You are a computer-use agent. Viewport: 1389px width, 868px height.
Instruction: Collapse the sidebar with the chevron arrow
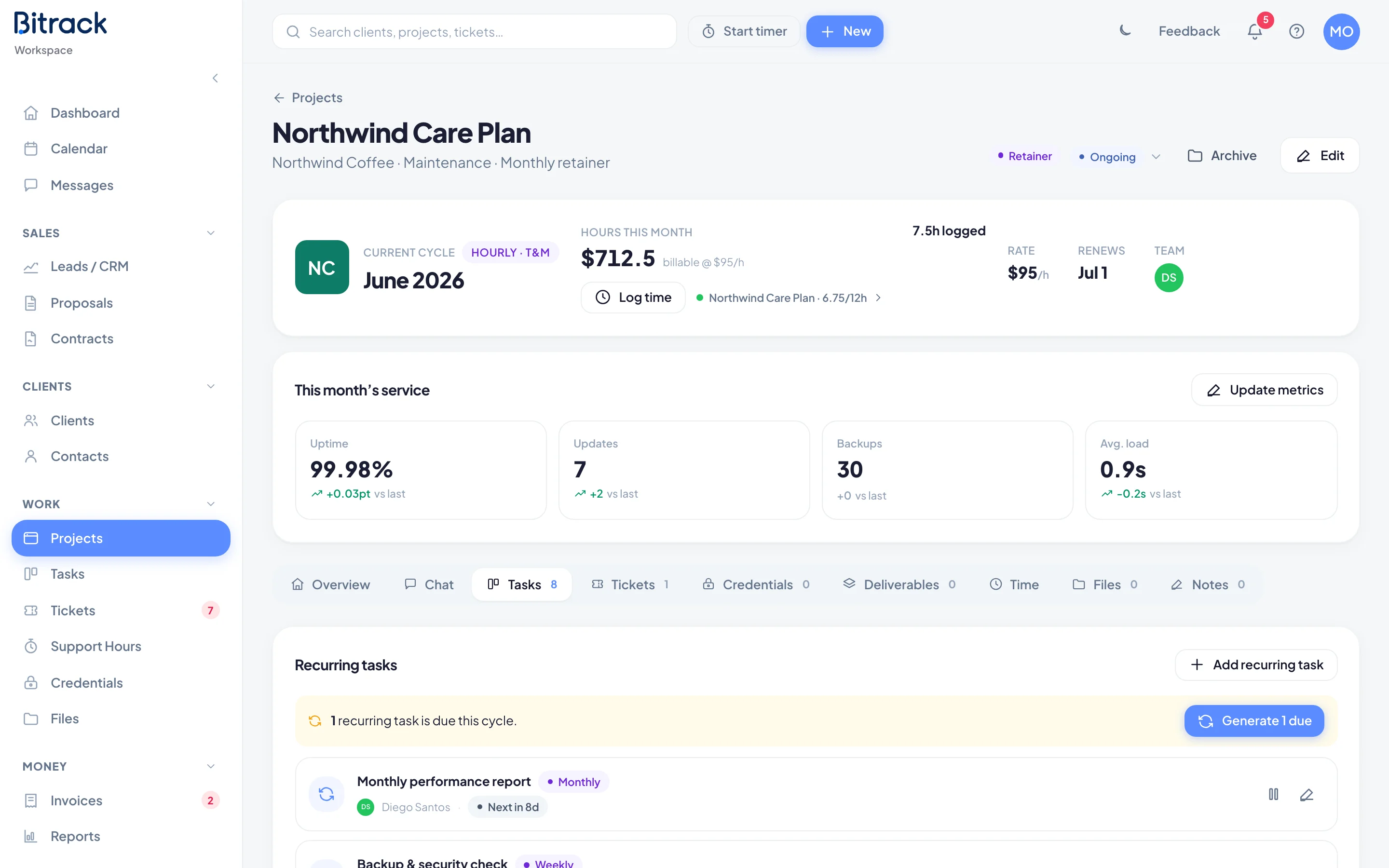click(215, 78)
